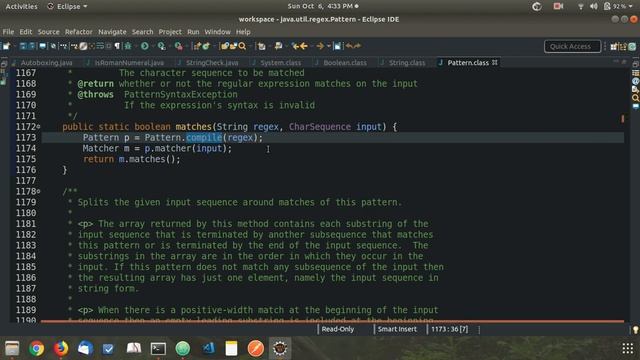Open the Terminal from the dock
Viewport: 640px width, 360px height.
click(x=158, y=349)
